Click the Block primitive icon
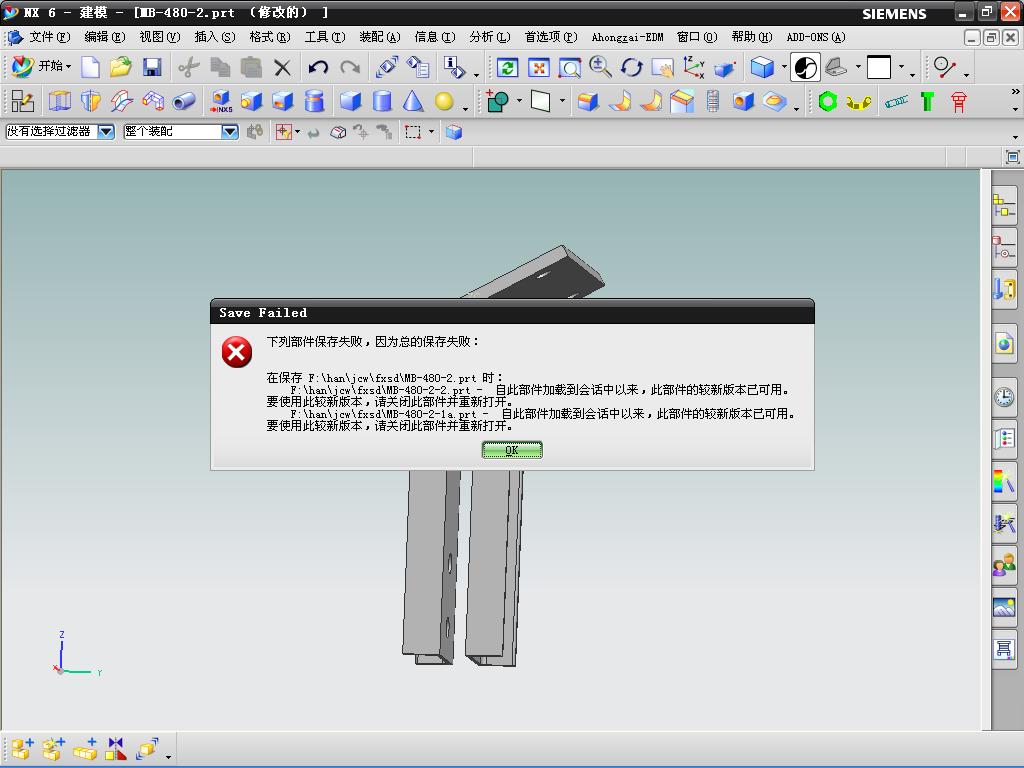The image size is (1024, 768). [x=351, y=101]
